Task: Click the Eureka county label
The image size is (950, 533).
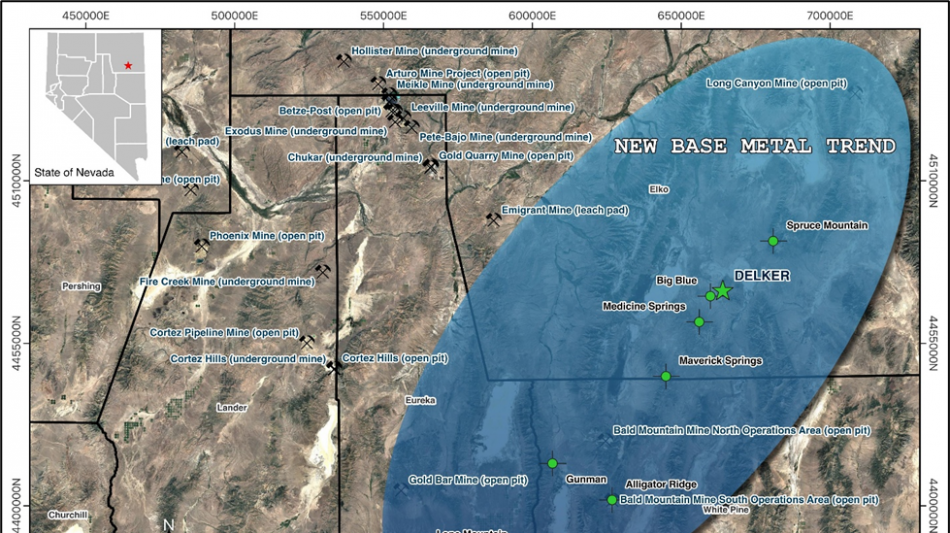Action: pos(420,400)
